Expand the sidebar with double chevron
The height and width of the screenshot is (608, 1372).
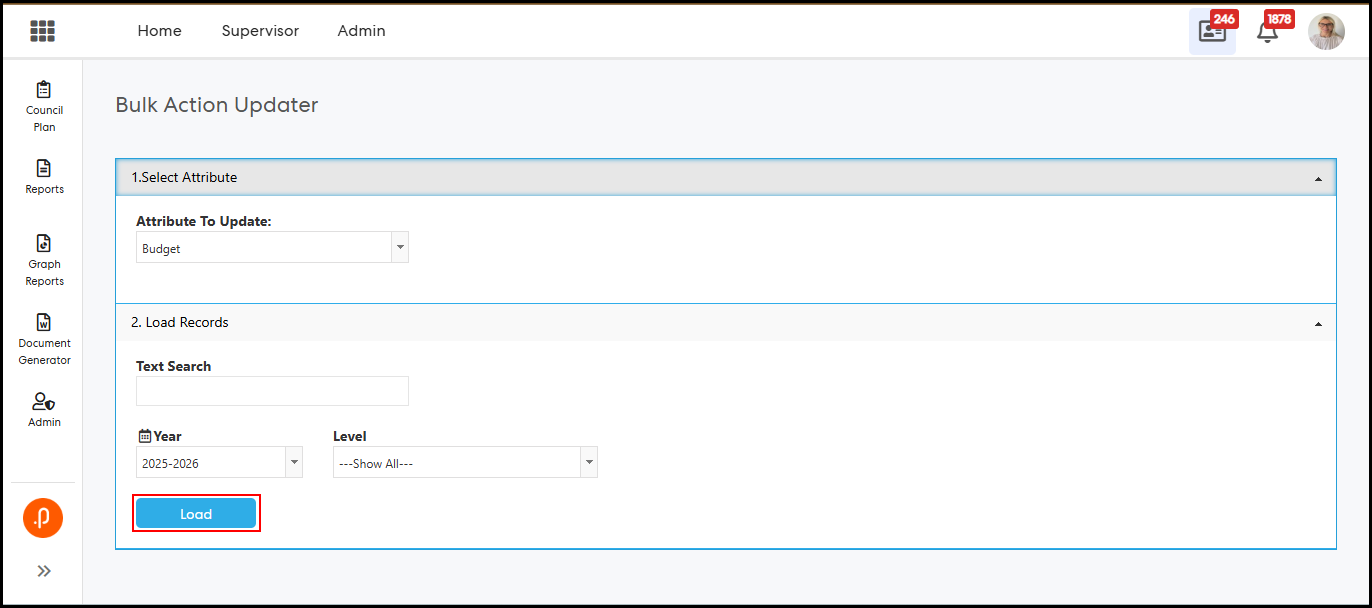click(44, 571)
